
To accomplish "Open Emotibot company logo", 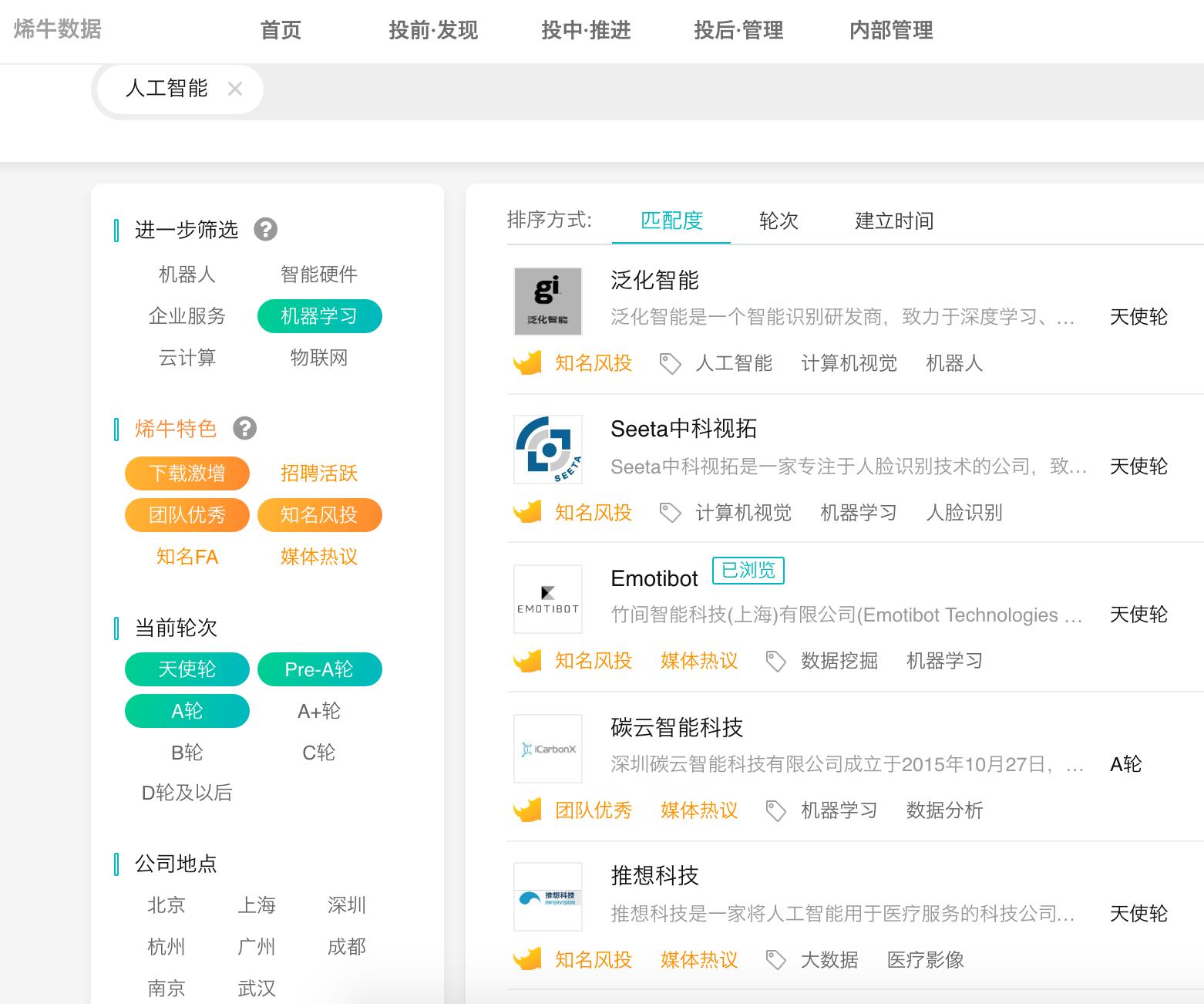I will 548,599.
